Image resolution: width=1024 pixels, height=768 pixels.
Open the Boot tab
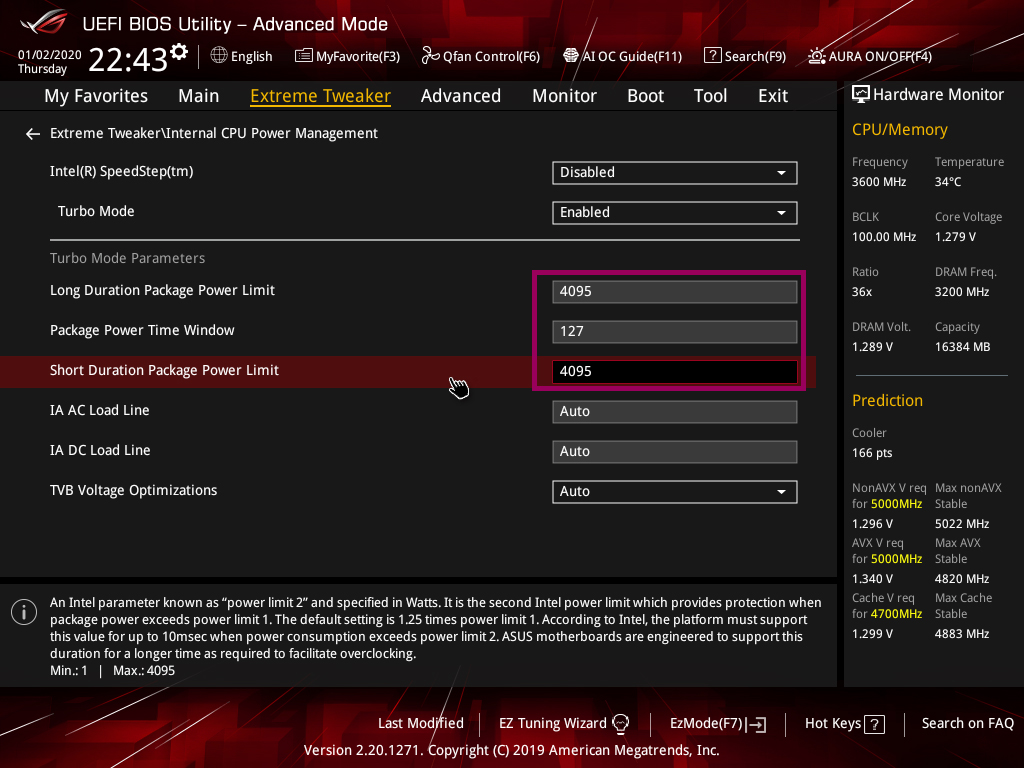click(645, 96)
